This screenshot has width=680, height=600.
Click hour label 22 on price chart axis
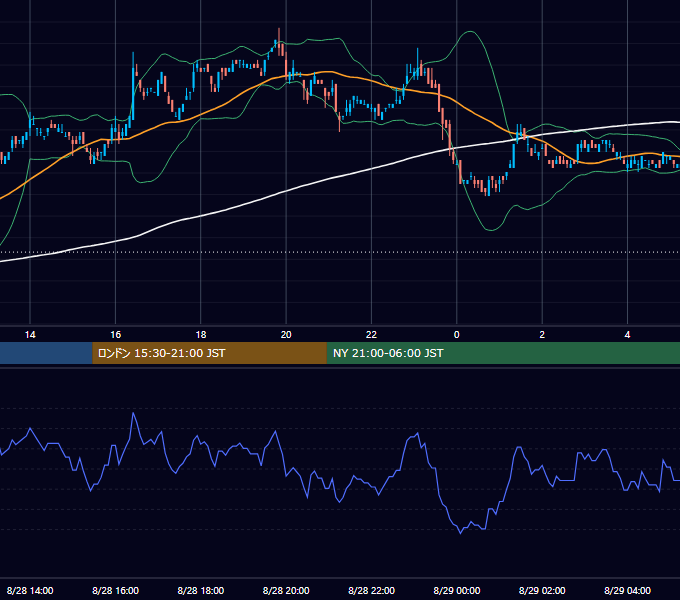coord(371,335)
